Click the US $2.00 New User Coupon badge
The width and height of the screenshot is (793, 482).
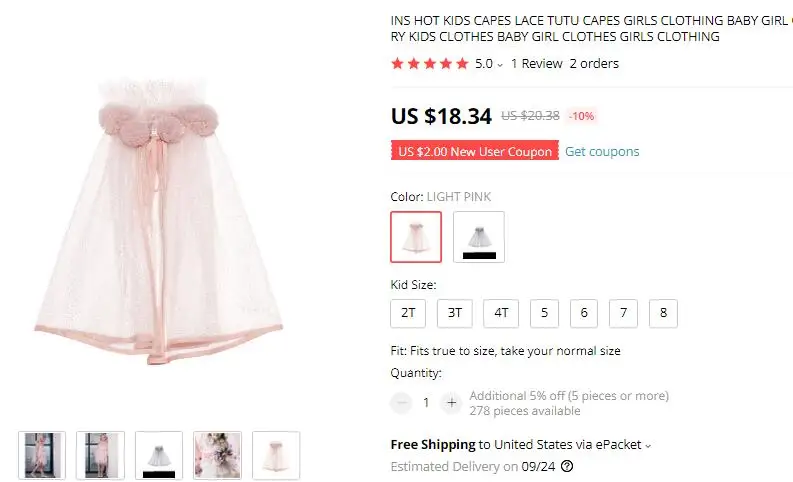click(475, 151)
